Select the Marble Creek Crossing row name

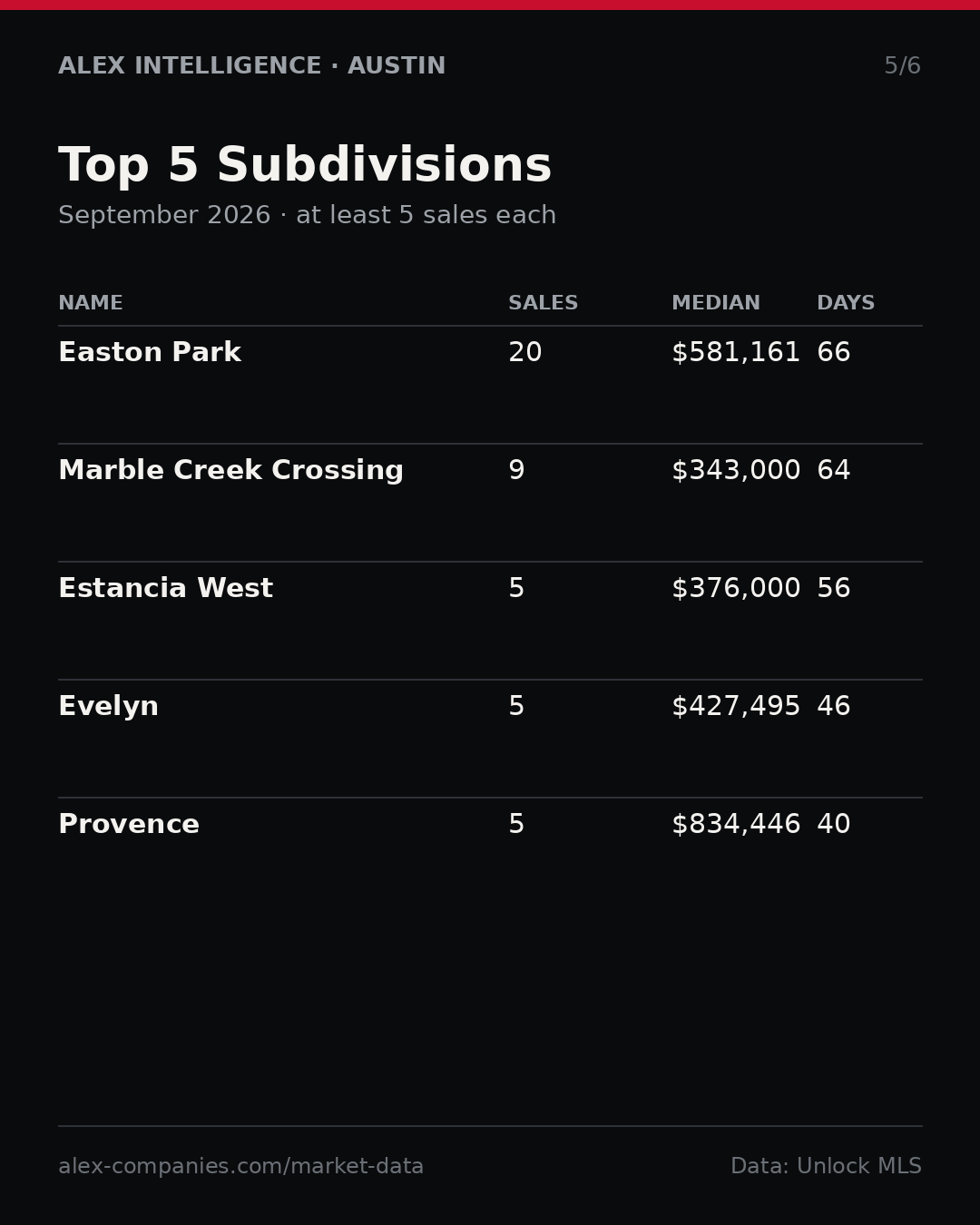(x=230, y=471)
